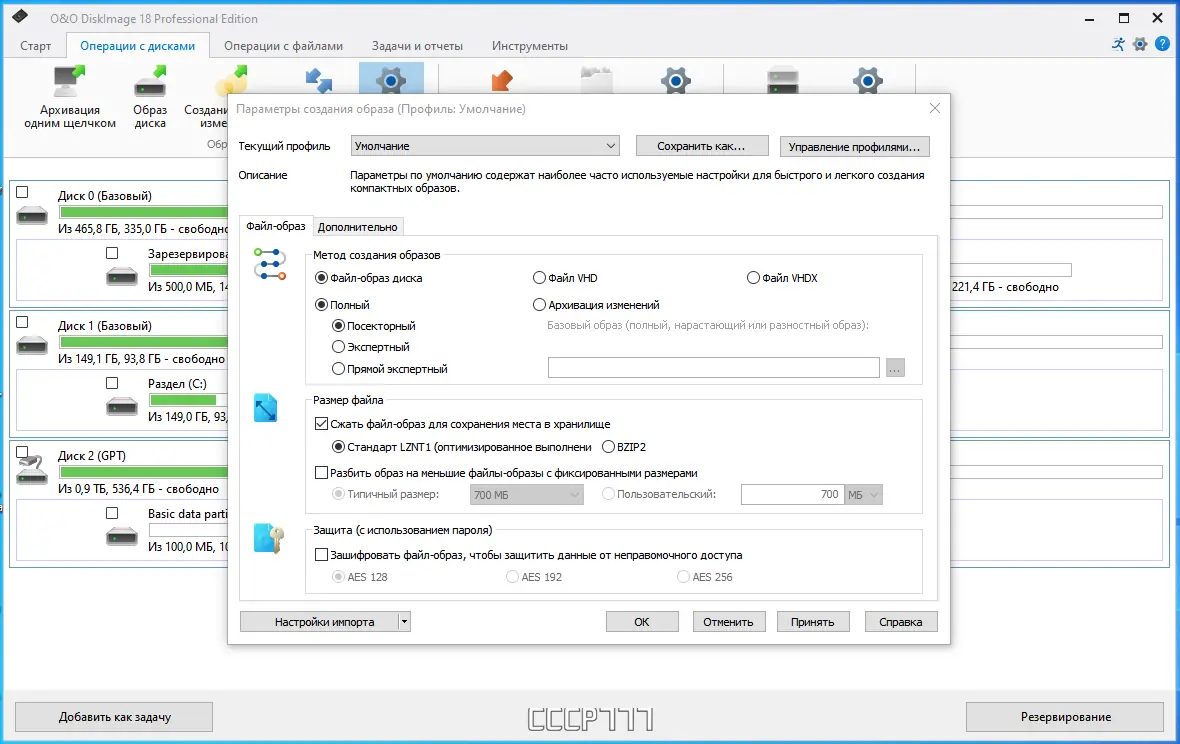The height and width of the screenshot is (744, 1180).
Task: Click the O&O DiskImage logo in the title bar
Action: tap(20, 17)
